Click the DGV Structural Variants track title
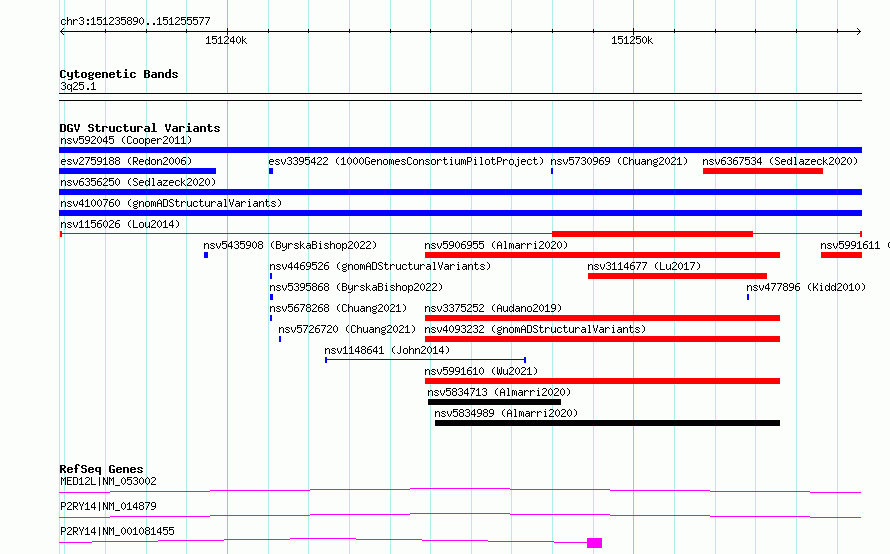The image size is (890, 554). [140, 128]
